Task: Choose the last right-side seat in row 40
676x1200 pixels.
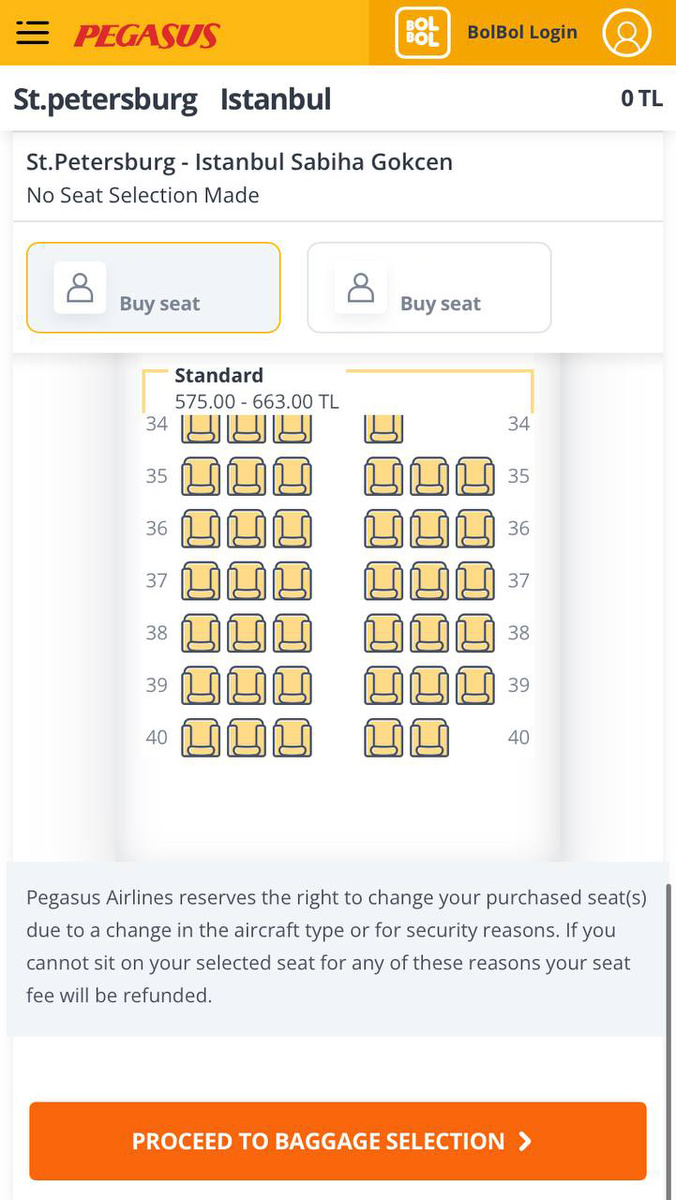Action: (x=429, y=738)
